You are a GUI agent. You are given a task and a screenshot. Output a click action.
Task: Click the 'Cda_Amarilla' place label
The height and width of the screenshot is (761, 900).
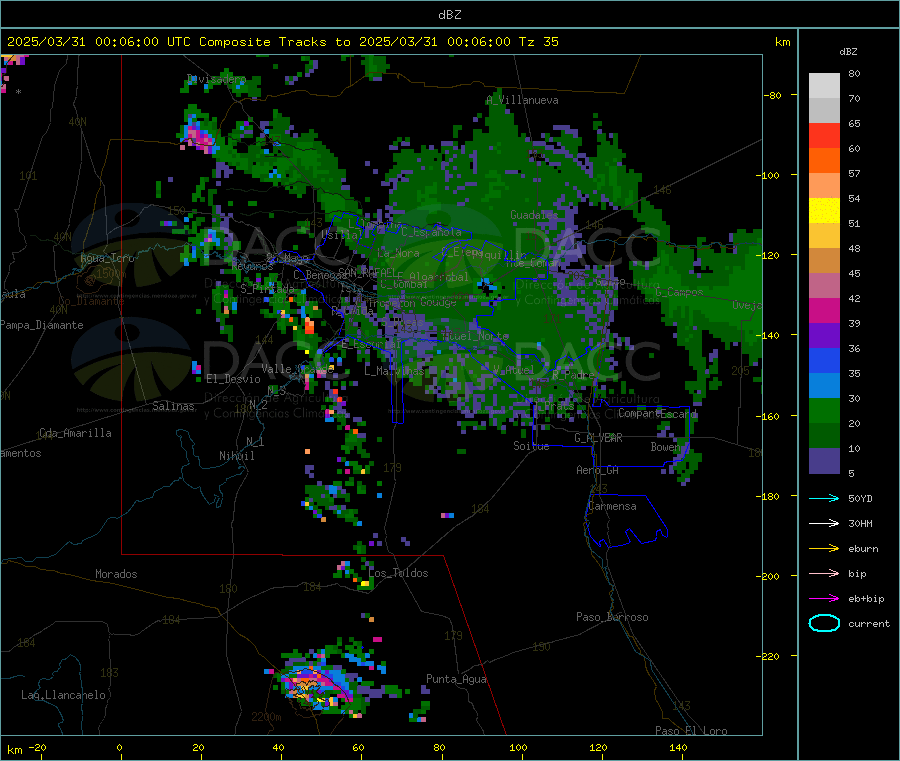click(x=75, y=433)
